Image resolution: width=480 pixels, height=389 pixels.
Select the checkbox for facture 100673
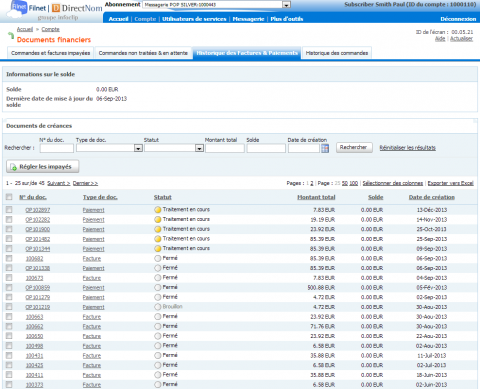pyautogui.click(x=9, y=278)
